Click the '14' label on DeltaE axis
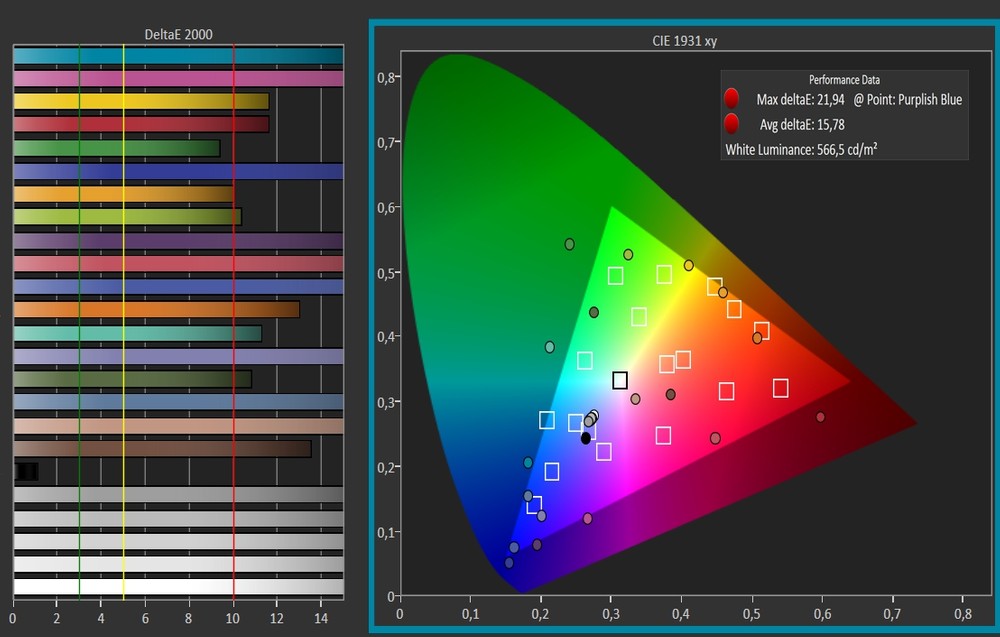The height and width of the screenshot is (637, 1000). click(321, 619)
